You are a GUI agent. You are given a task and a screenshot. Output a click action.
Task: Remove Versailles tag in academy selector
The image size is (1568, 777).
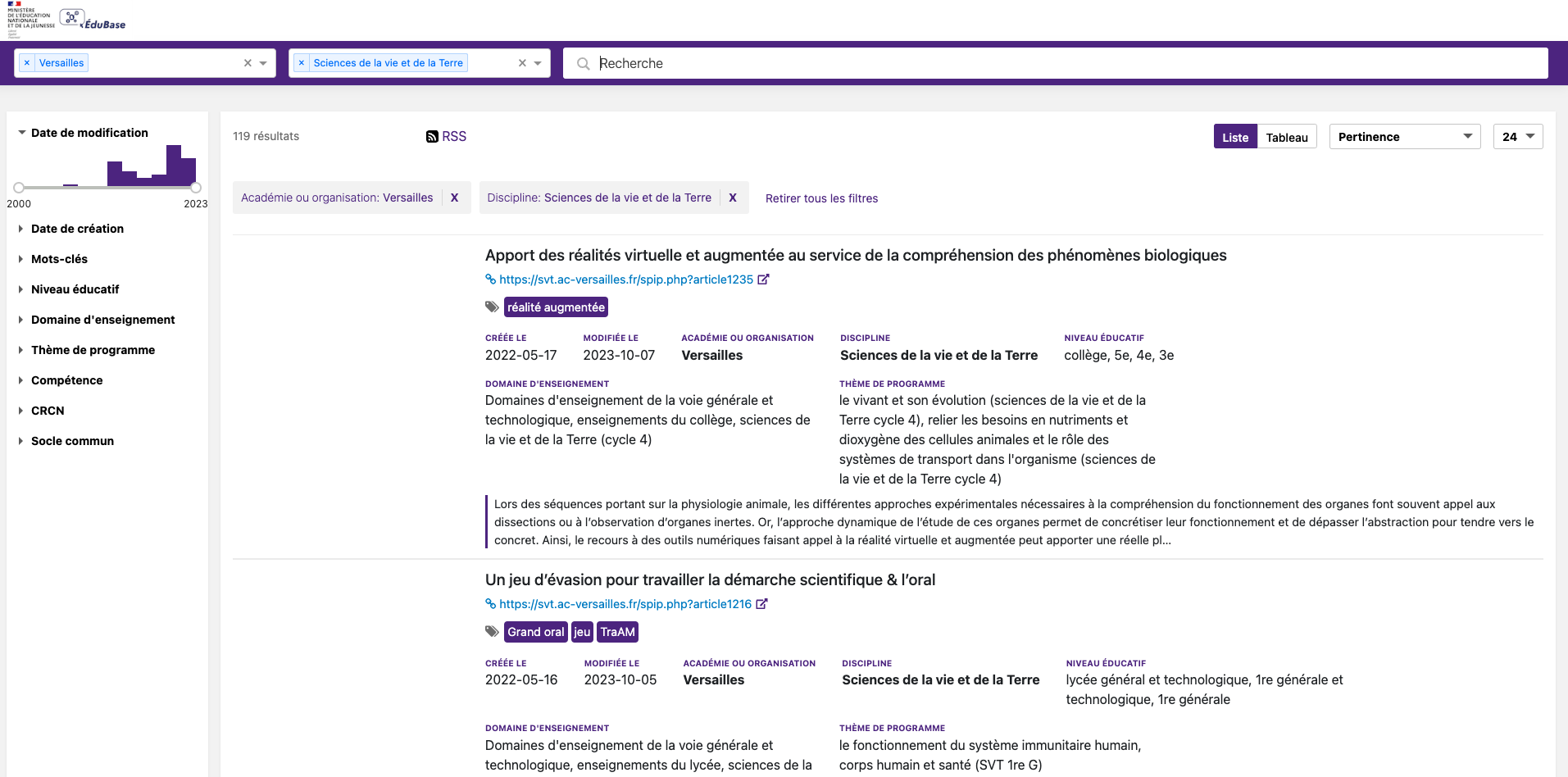tap(27, 63)
